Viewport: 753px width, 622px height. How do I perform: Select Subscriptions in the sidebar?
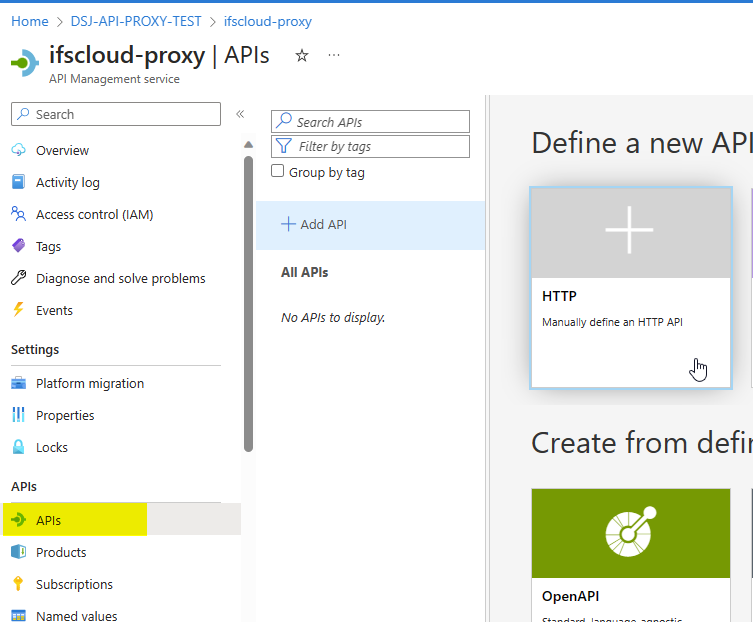pyautogui.click(x=74, y=584)
